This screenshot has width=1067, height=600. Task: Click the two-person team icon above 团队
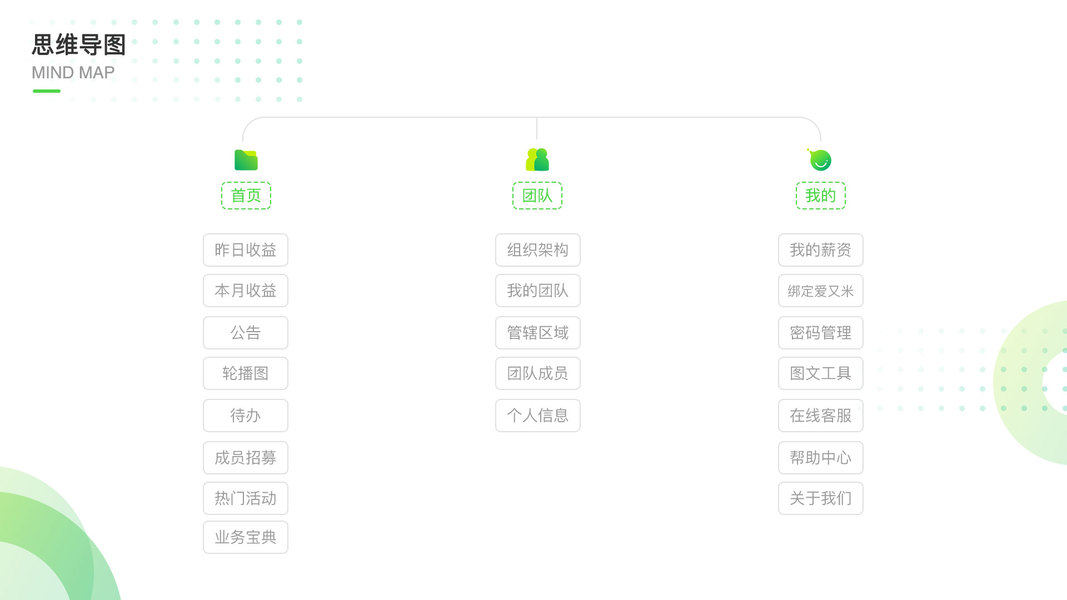(537, 160)
